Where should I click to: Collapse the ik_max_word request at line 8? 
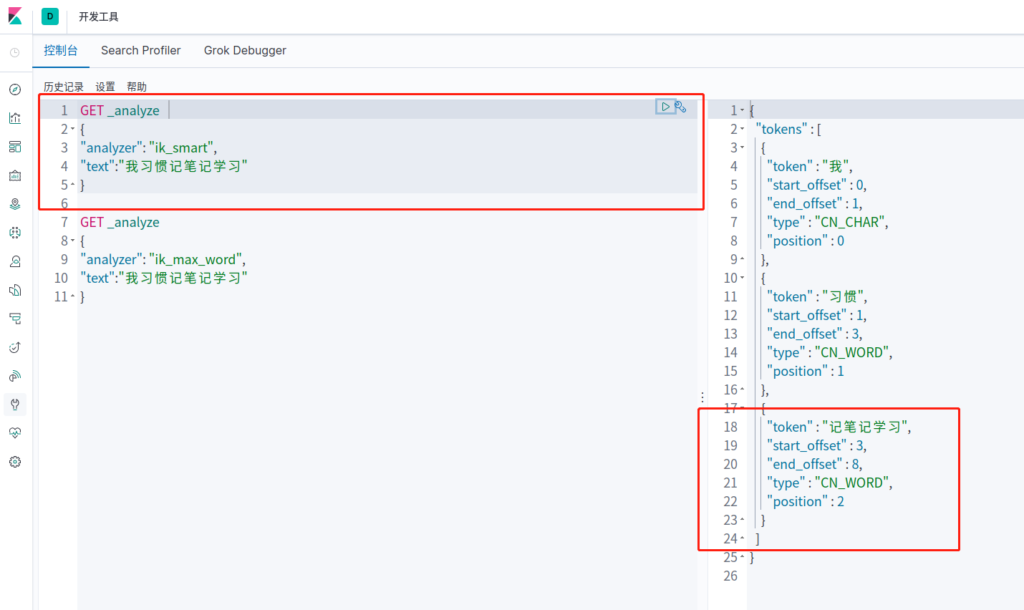click(73, 241)
